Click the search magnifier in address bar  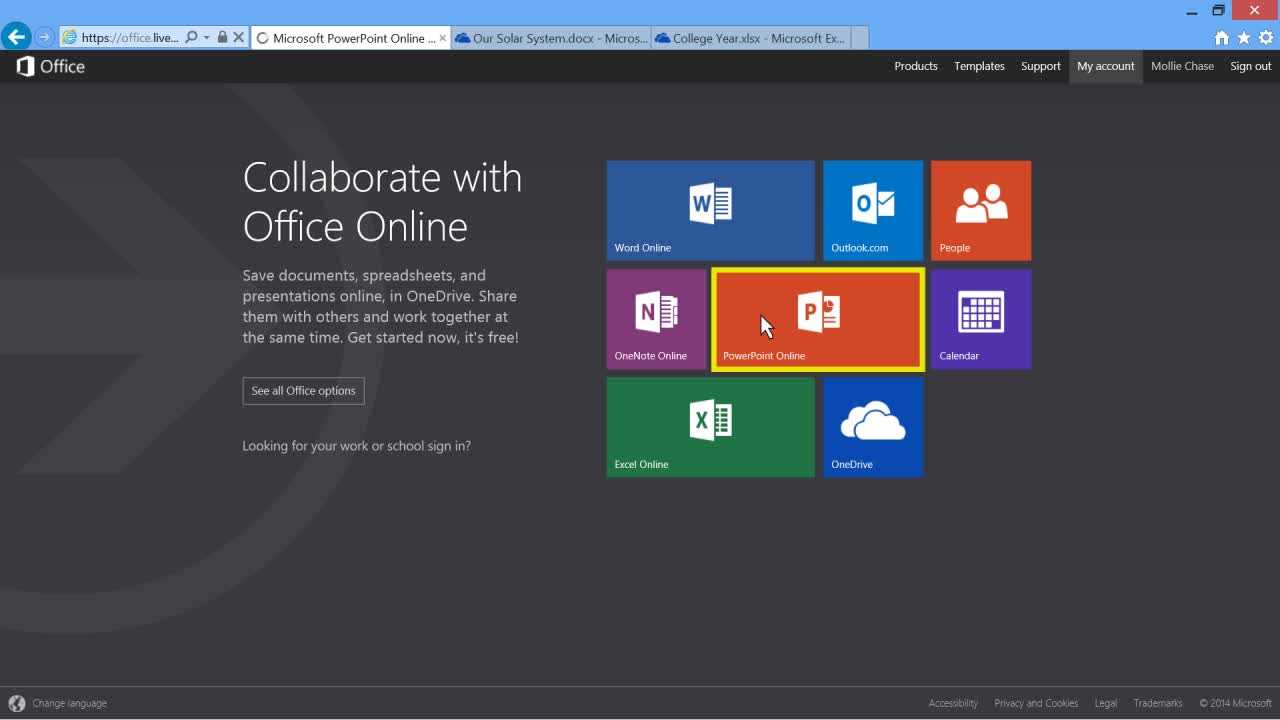click(191, 37)
